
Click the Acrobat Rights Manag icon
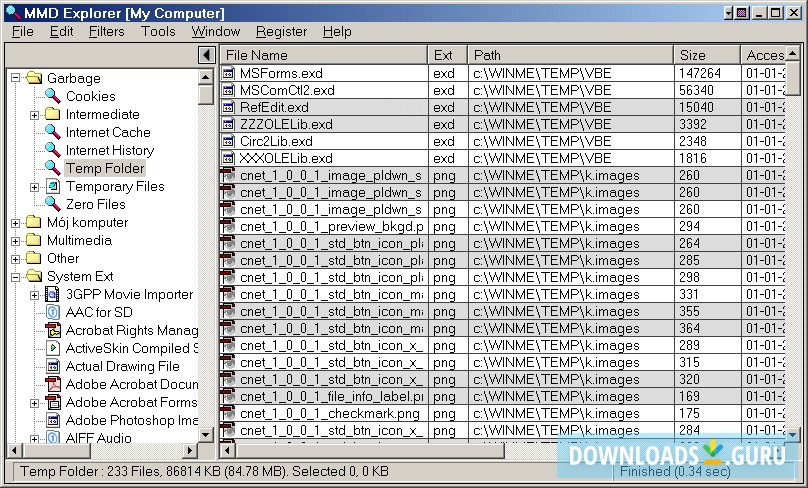tap(53, 330)
